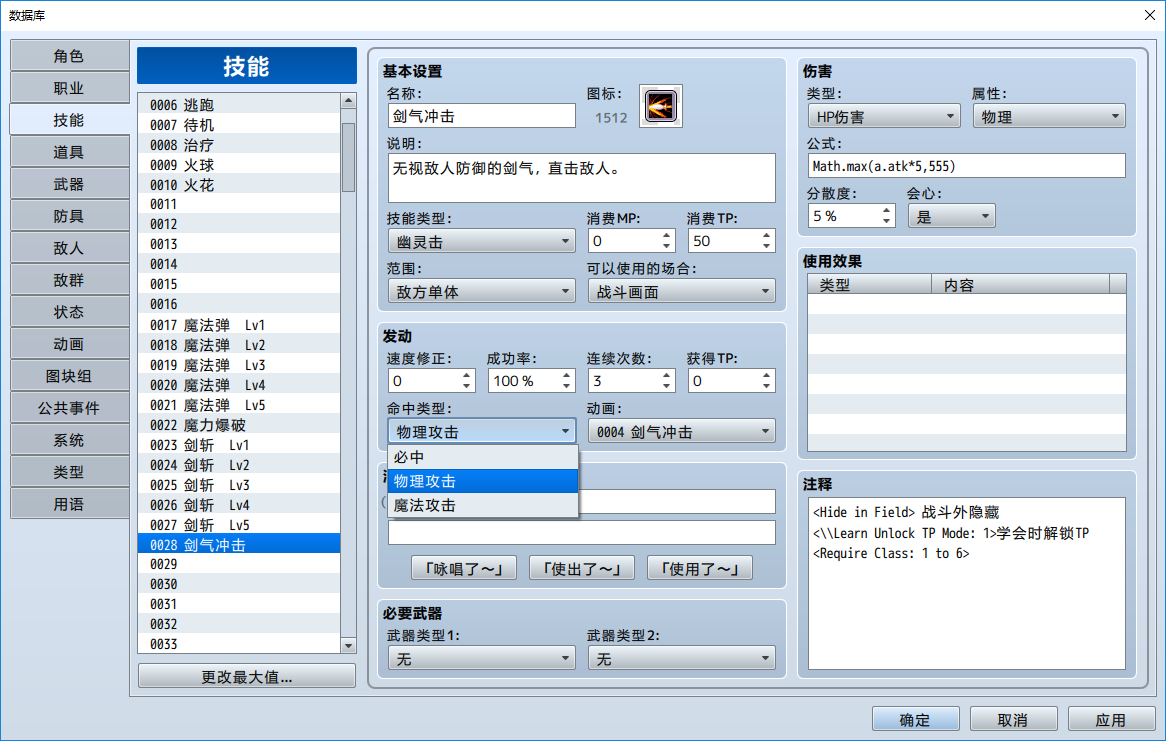Open the damage 类型 dropdown HP伤害

click(x=883, y=116)
